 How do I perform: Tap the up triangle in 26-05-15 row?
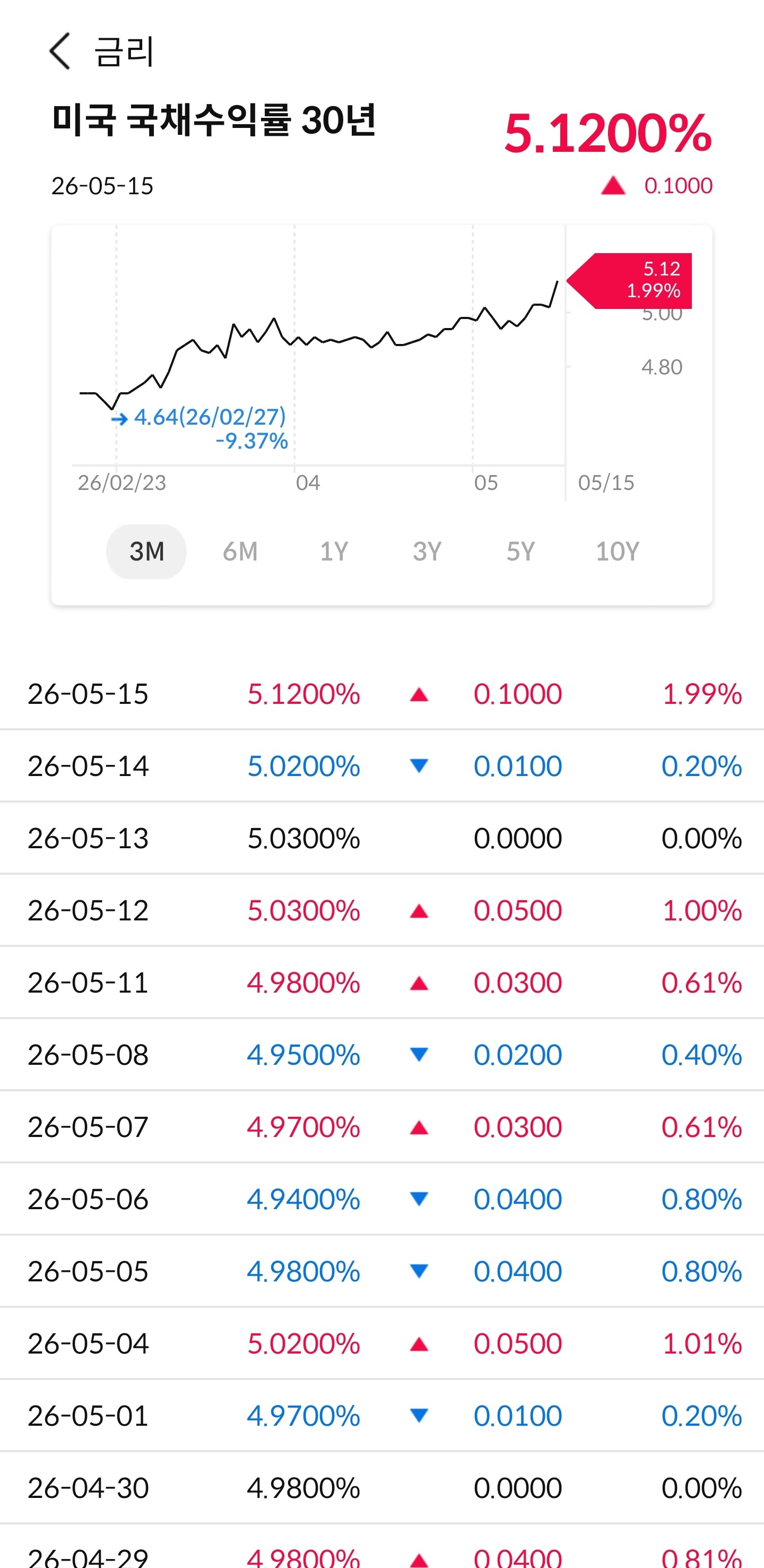pyautogui.click(x=419, y=694)
